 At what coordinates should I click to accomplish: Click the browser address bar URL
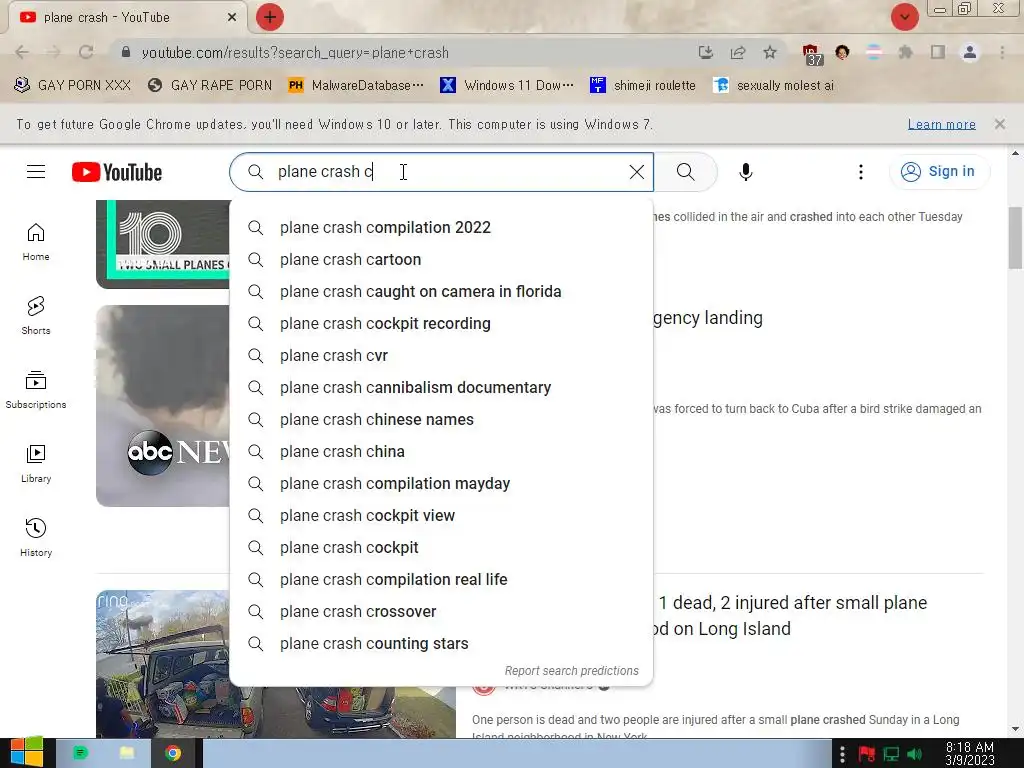click(295, 53)
